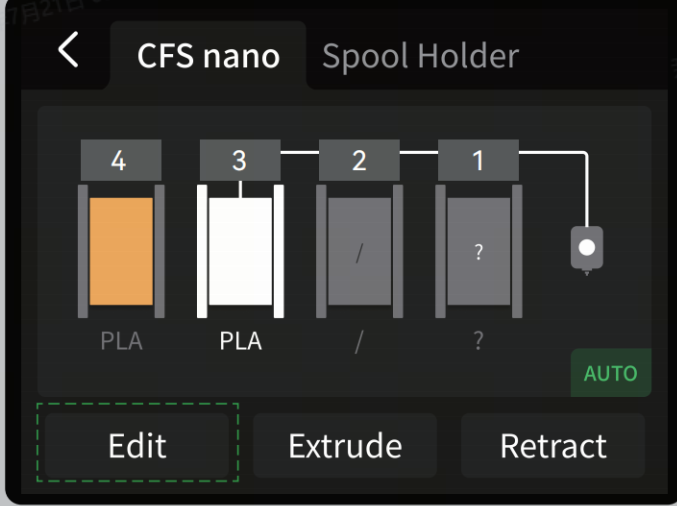Go back using the left arrow icon
Image resolution: width=677 pixels, height=506 pixels.
pyautogui.click(x=68, y=49)
